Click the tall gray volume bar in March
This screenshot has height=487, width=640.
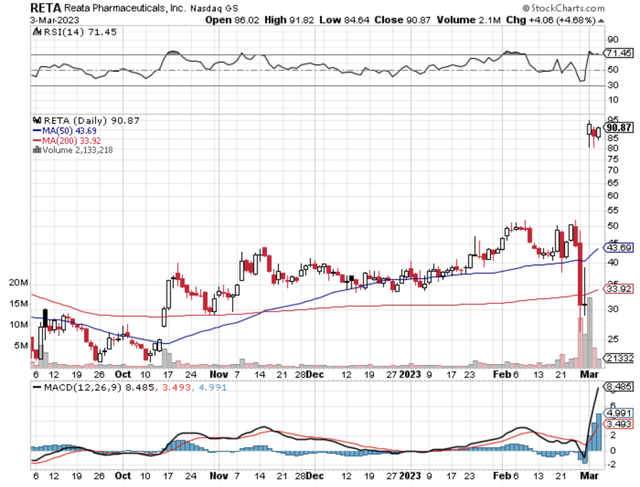point(589,332)
